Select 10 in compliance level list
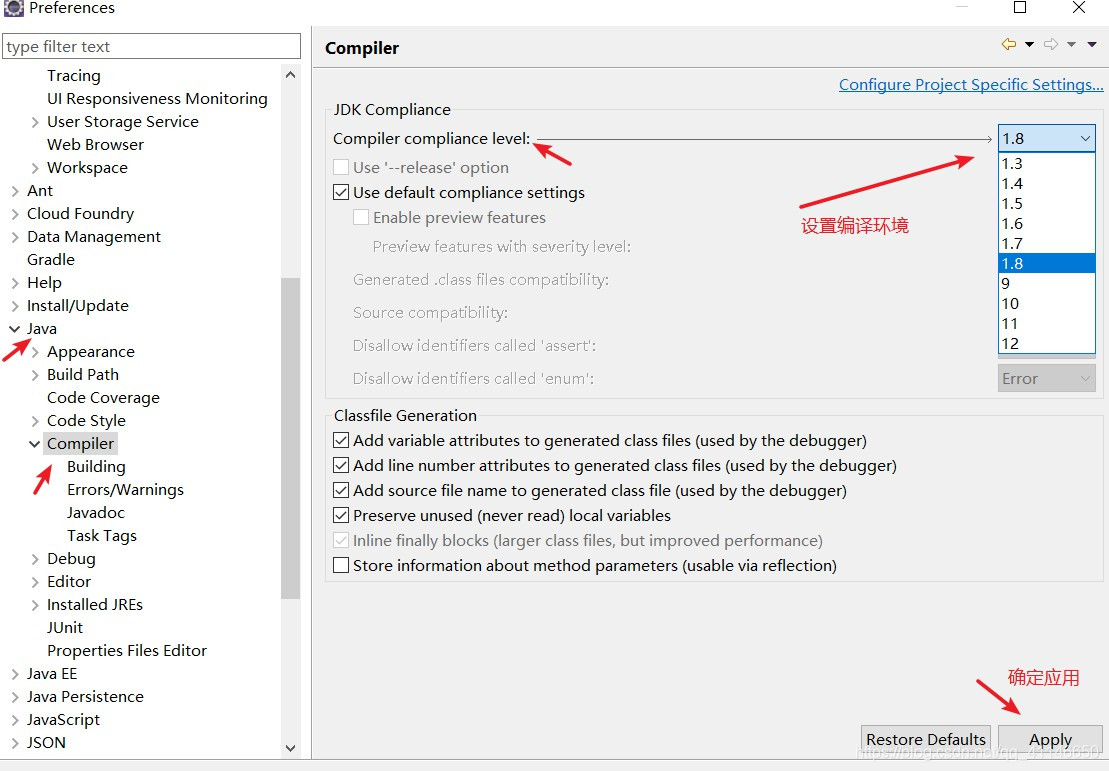The width and height of the screenshot is (1109, 771). [x=1047, y=303]
